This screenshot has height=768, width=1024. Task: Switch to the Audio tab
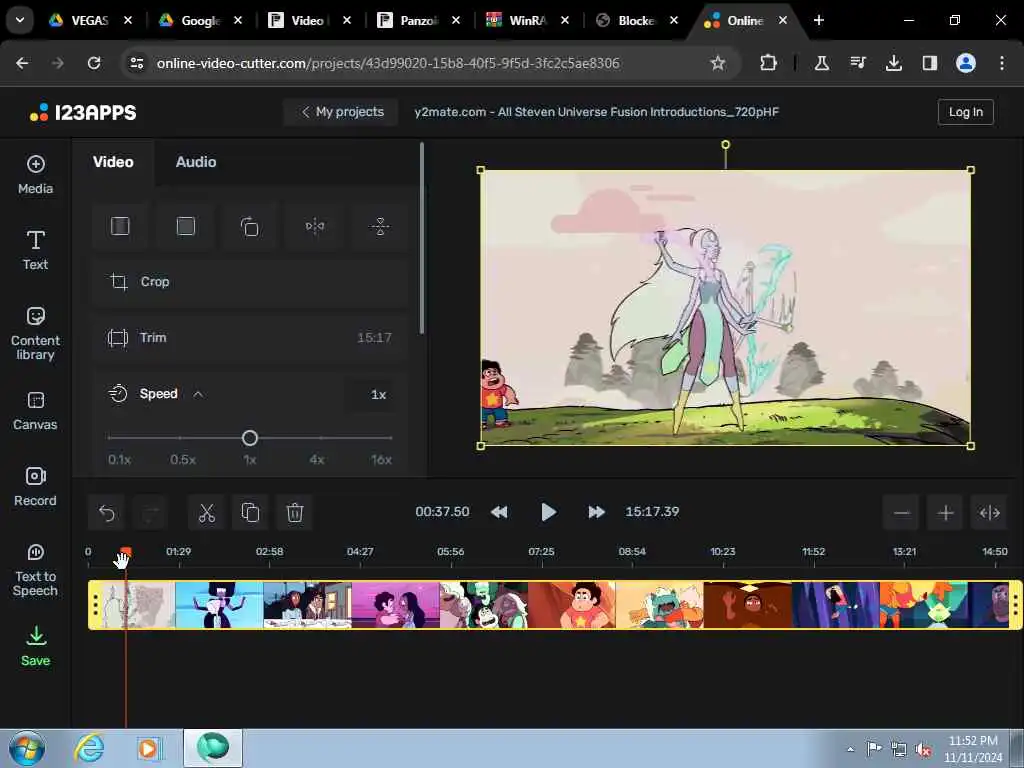point(196,162)
